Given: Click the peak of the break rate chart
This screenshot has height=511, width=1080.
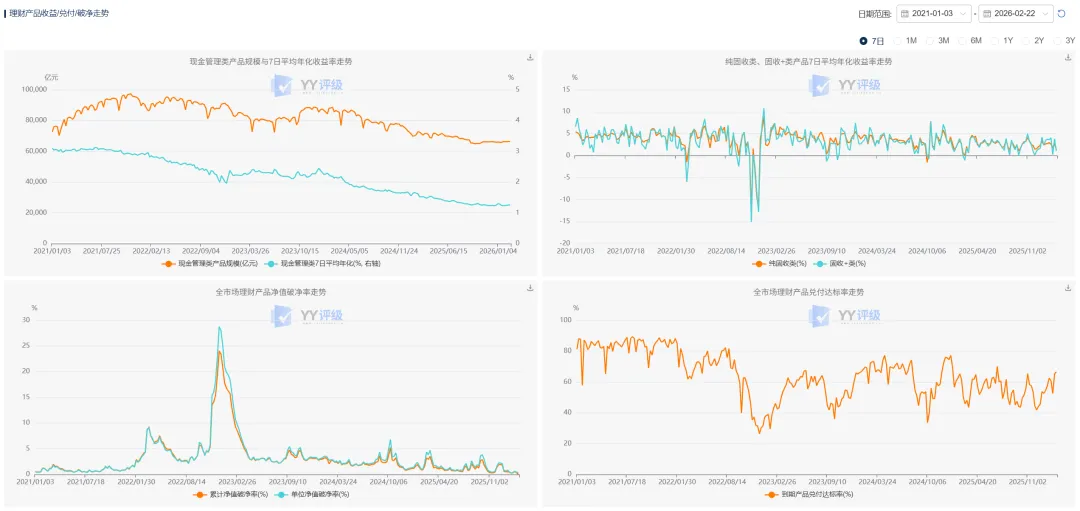Looking at the screenshot, I should click(219, 327).
